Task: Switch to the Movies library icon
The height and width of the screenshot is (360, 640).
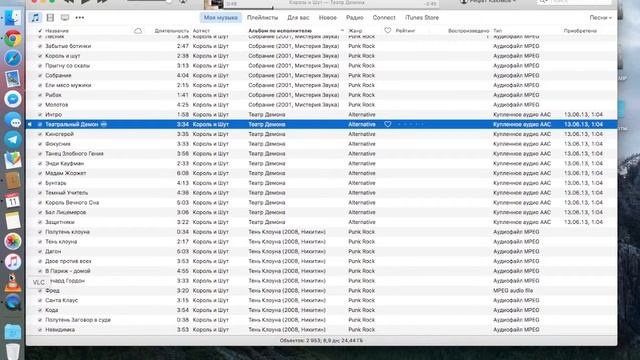Action: (50, 18)
